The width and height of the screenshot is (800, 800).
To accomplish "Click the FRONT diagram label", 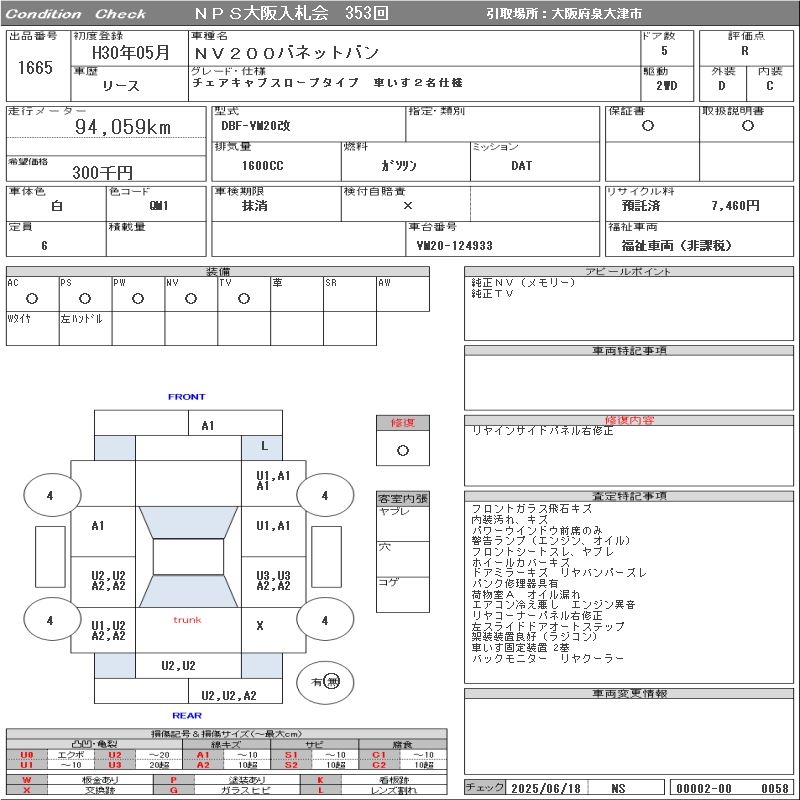I will pos(187,396).
